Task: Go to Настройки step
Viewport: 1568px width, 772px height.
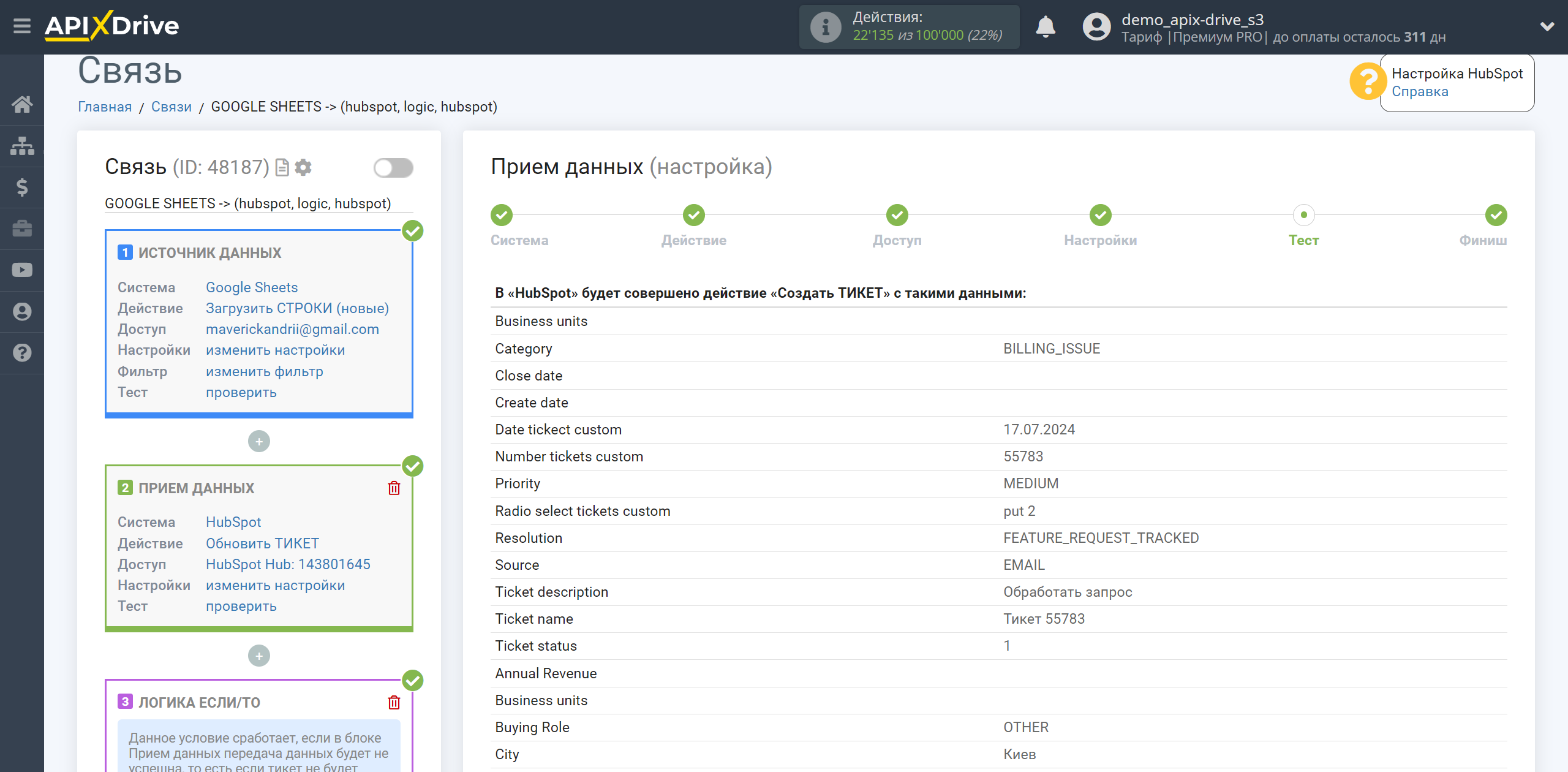Action: 1101,215
